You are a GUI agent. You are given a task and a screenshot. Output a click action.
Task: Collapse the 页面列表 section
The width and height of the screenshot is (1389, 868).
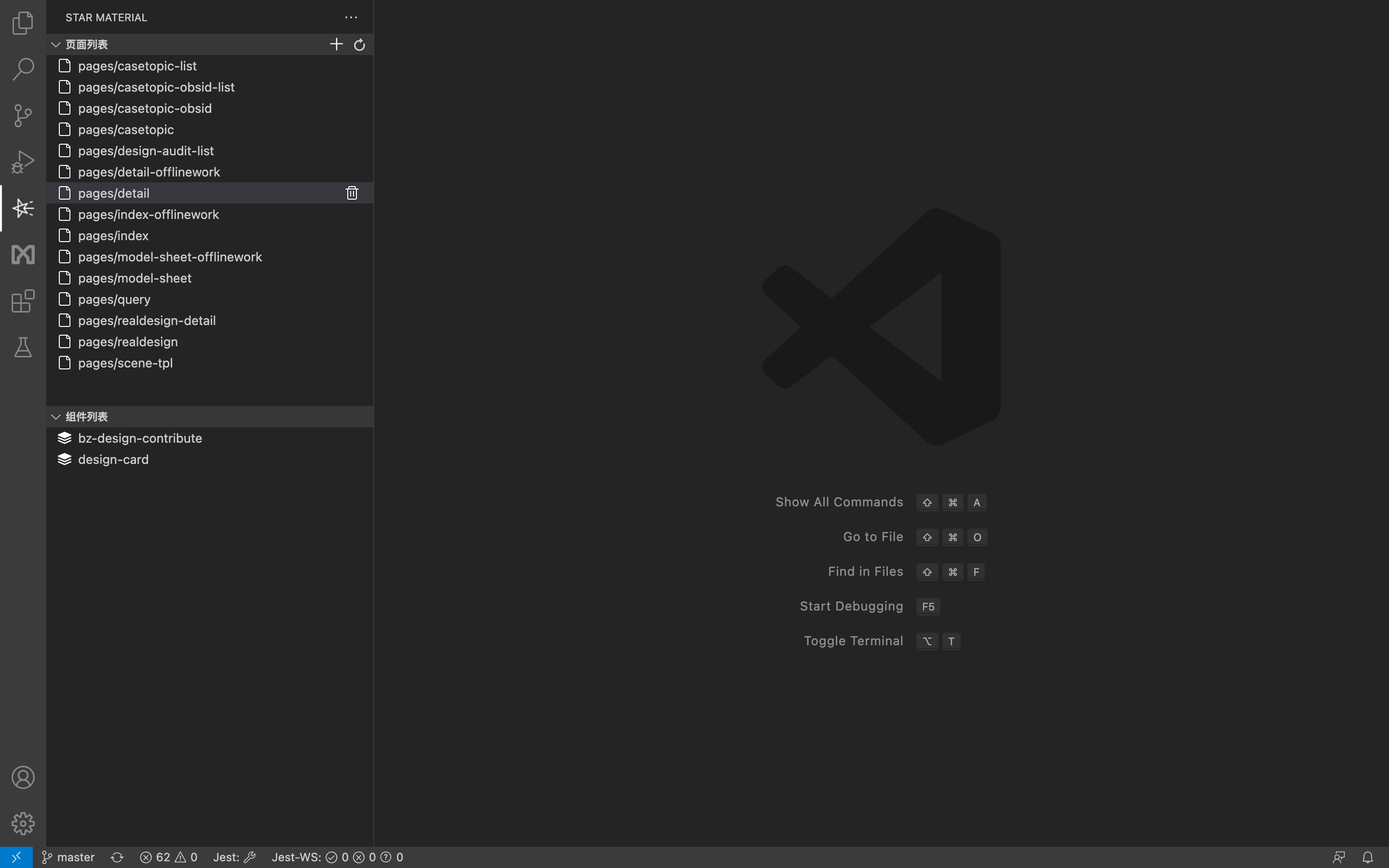coord(55,44)
